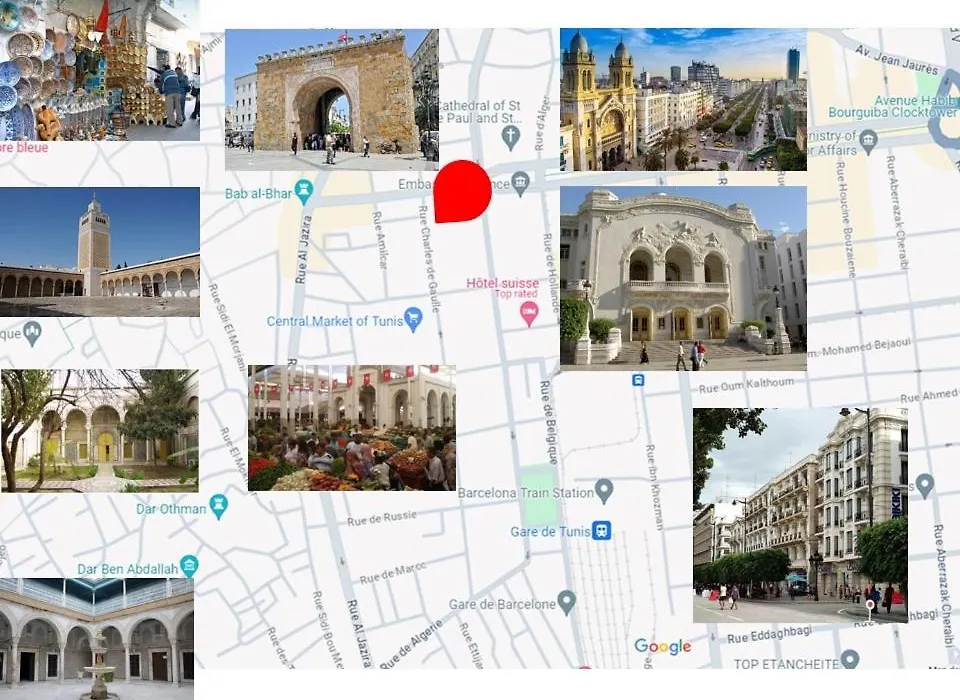Click the Central Market of Tunis label
The width and height of the screenshot is (960, 700).
pyautogui.click(x=335, y=321)
